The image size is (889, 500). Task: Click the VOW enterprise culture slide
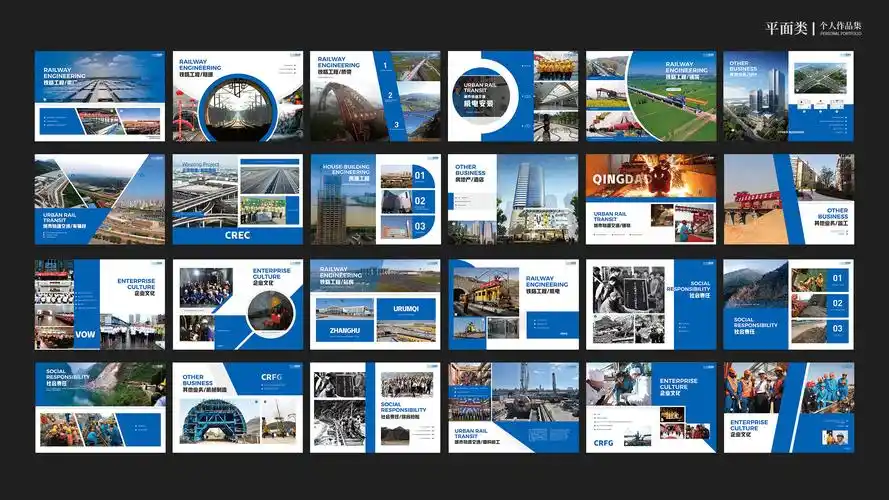99,304
